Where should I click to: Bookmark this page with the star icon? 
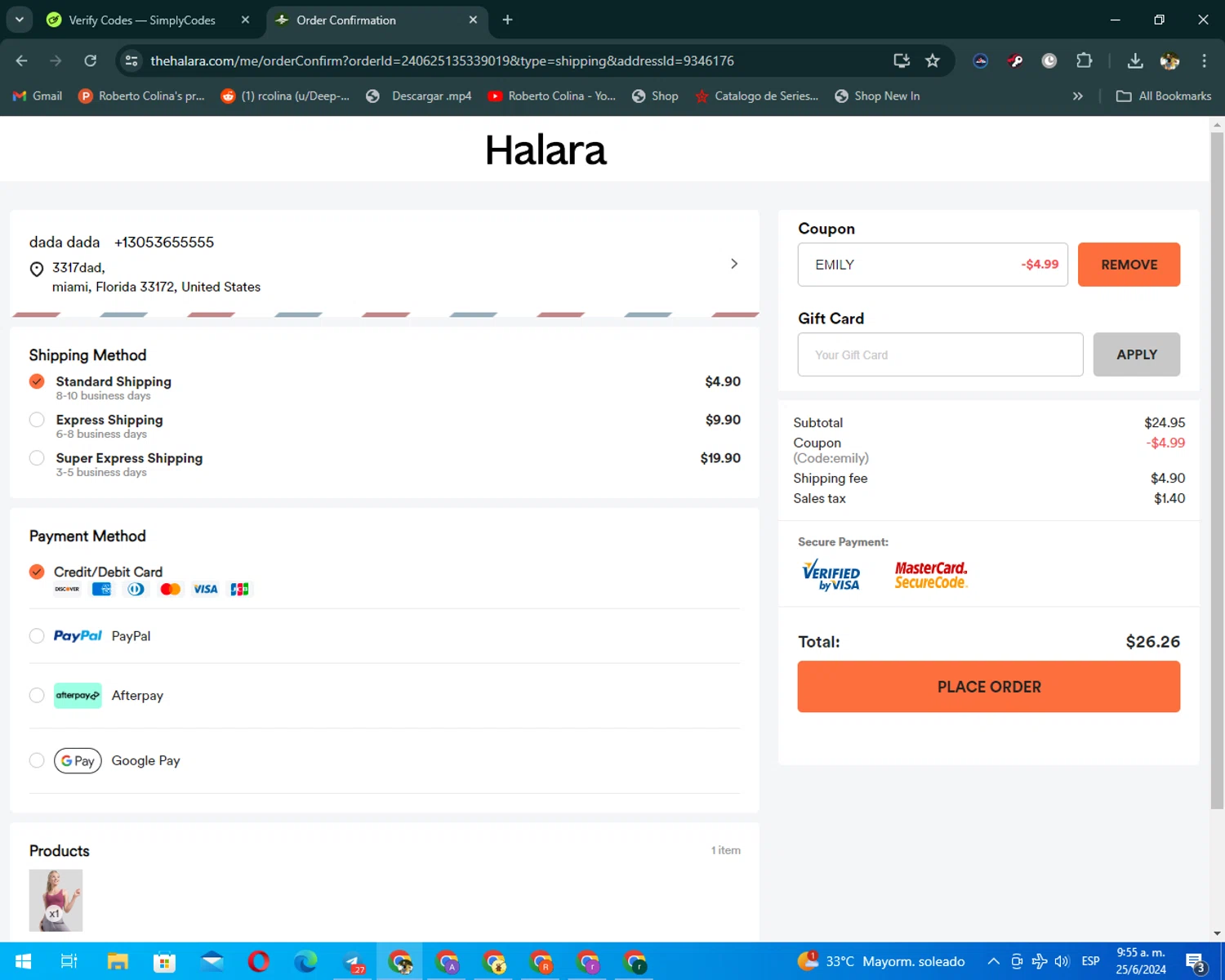(x=933, y=60)
